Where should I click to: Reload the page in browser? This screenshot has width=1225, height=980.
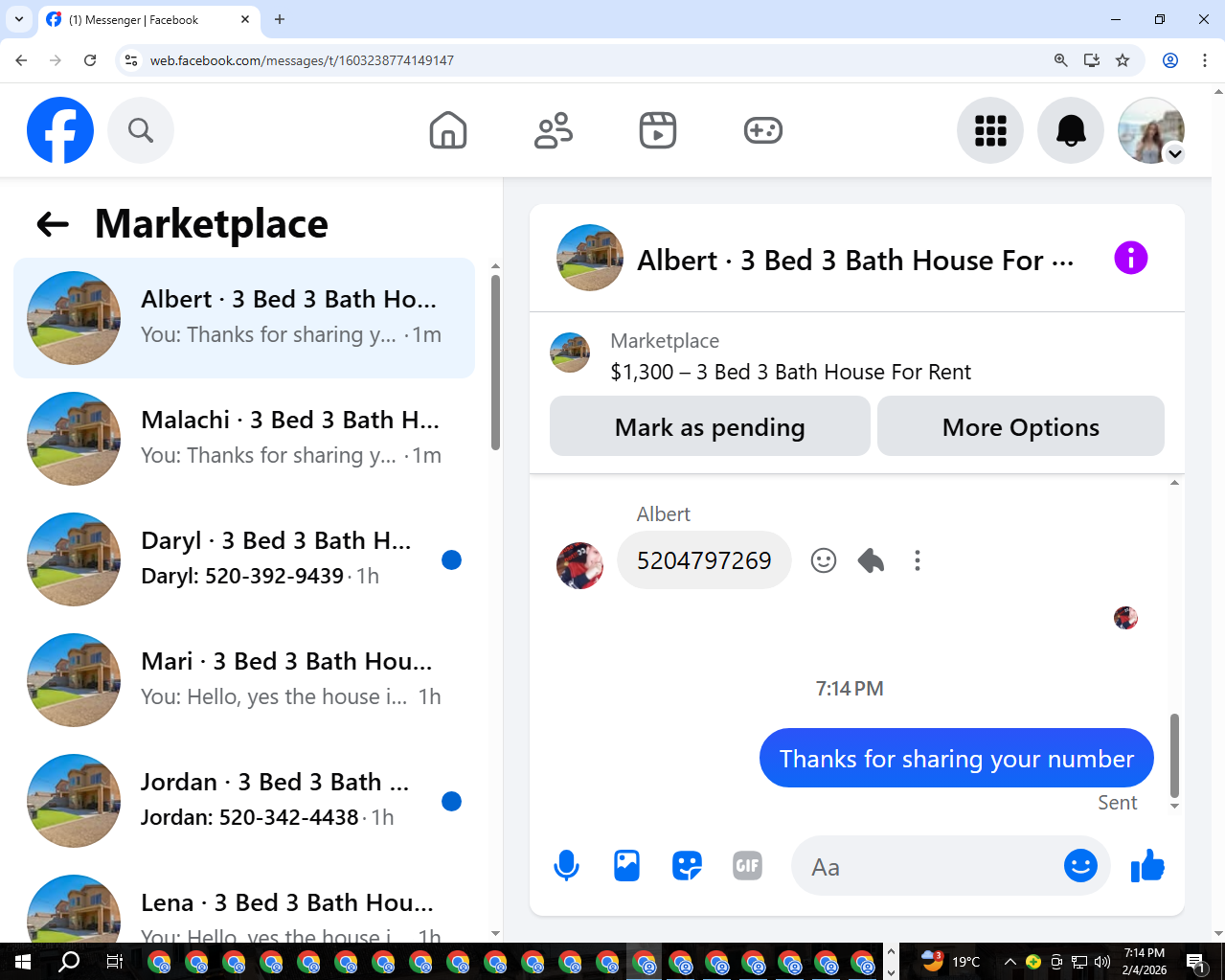pyautogui.click(x=90, y=60)
